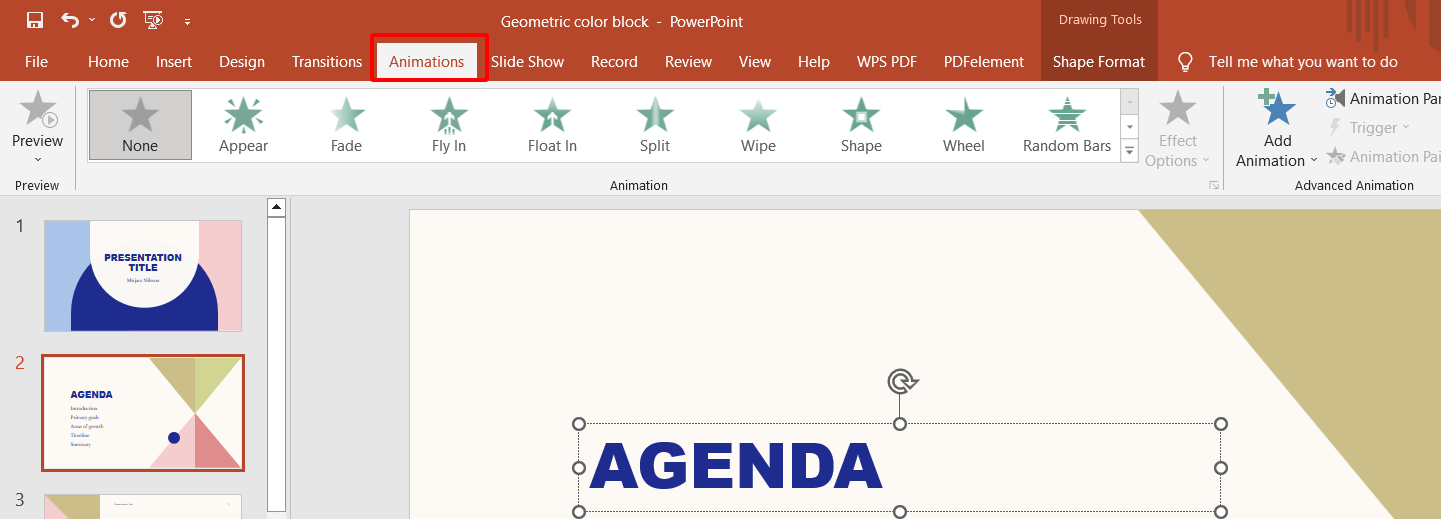Select the Animations tab

click(x=427, y=62)
